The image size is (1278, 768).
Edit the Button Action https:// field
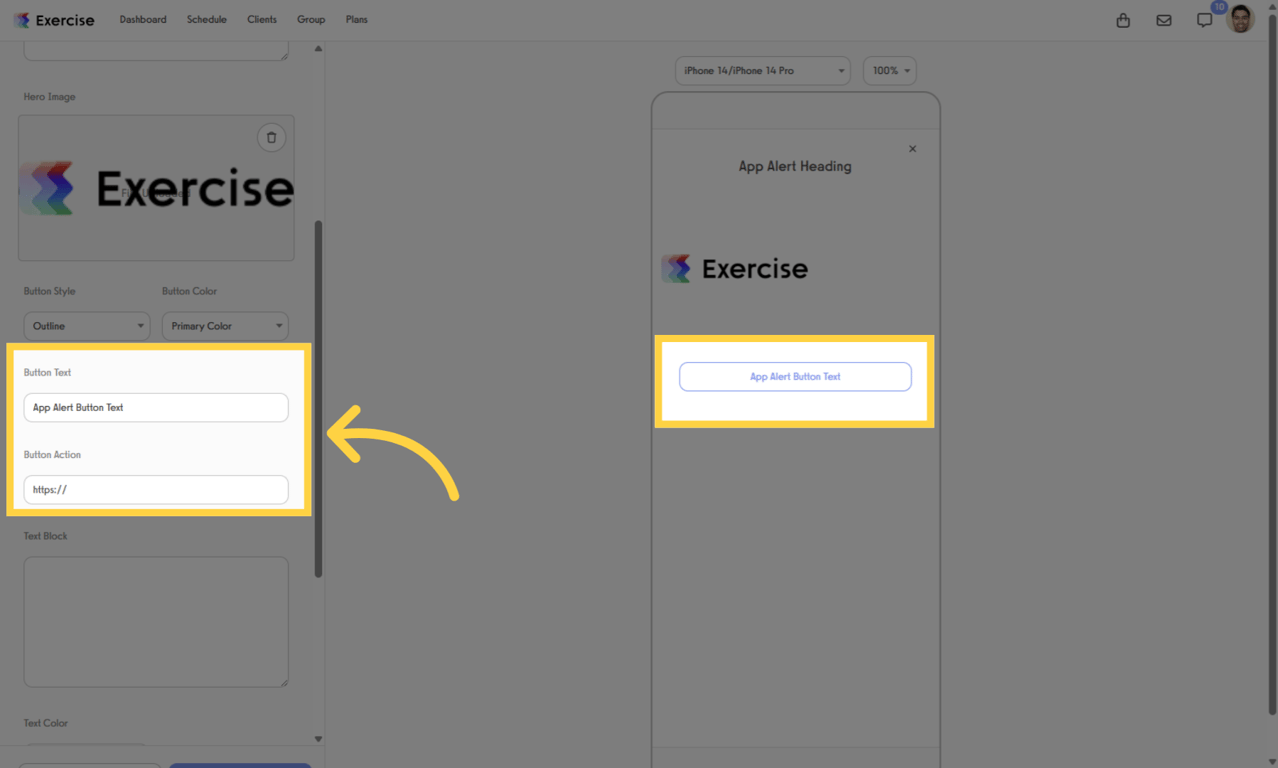click(x=156, y=489)
